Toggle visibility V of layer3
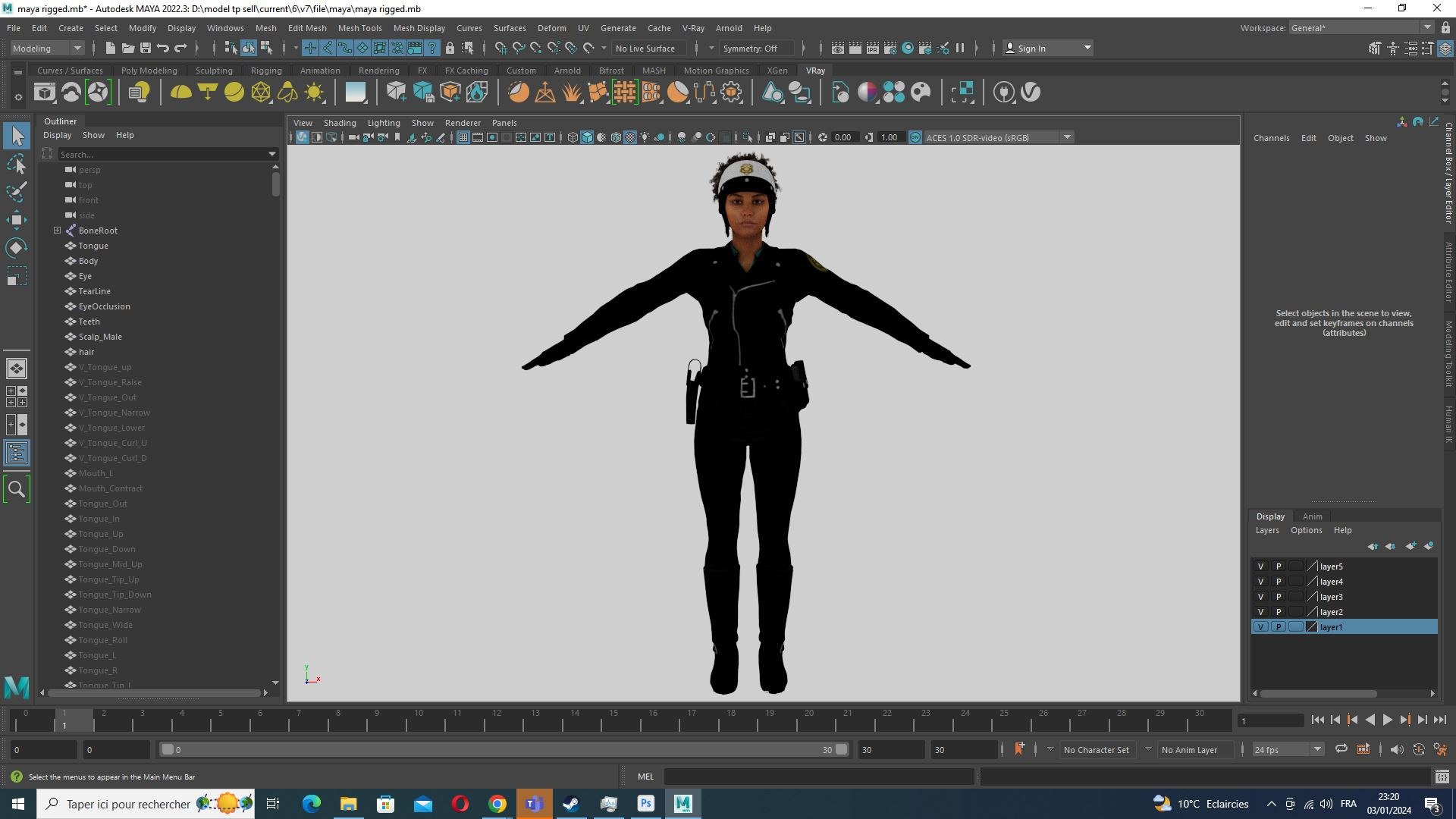The image size is (1456, 819). point(1260,597)
